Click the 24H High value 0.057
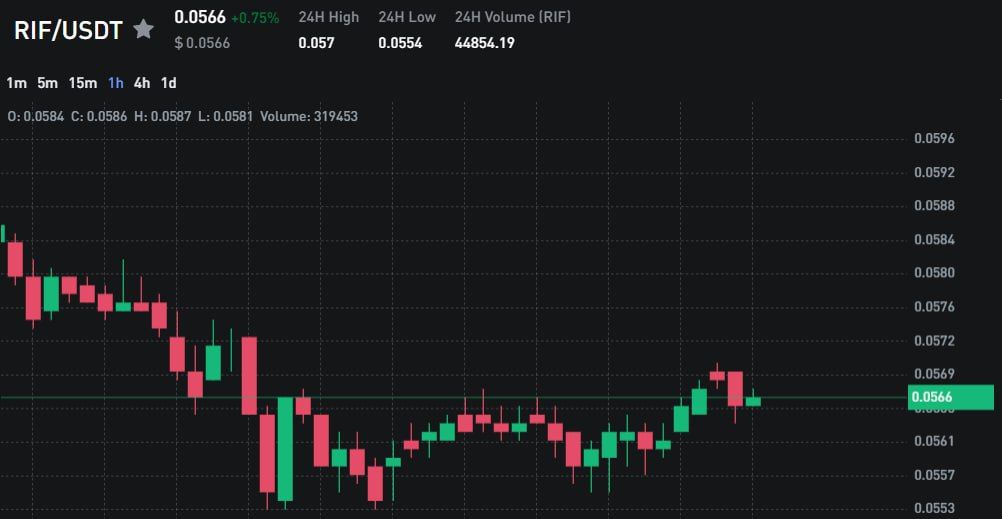 coord(316,43)
